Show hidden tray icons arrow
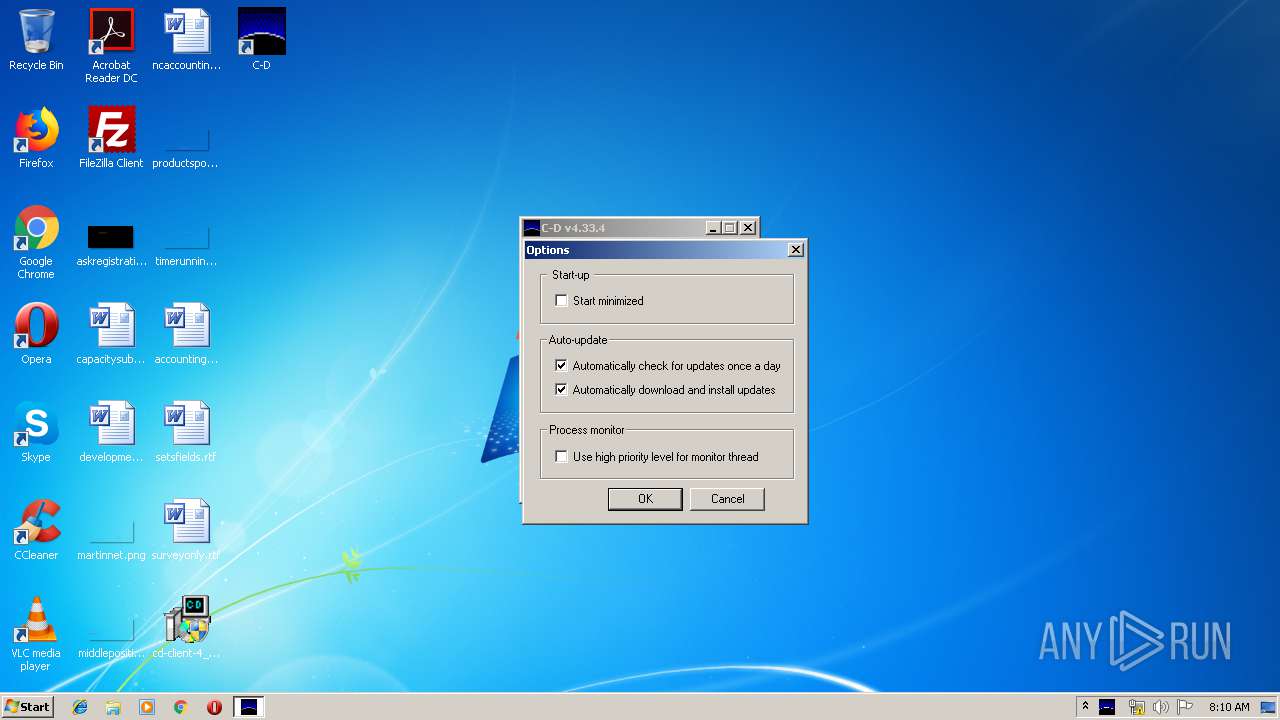1280x720 pixels. [1084, 706]
